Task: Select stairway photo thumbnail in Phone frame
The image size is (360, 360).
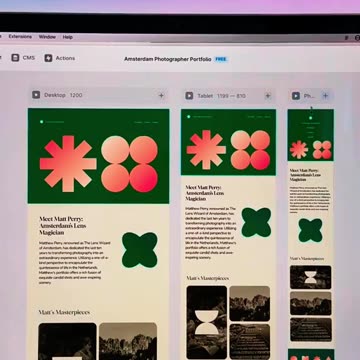Action: pyautogui.click(x=311, y=330)
